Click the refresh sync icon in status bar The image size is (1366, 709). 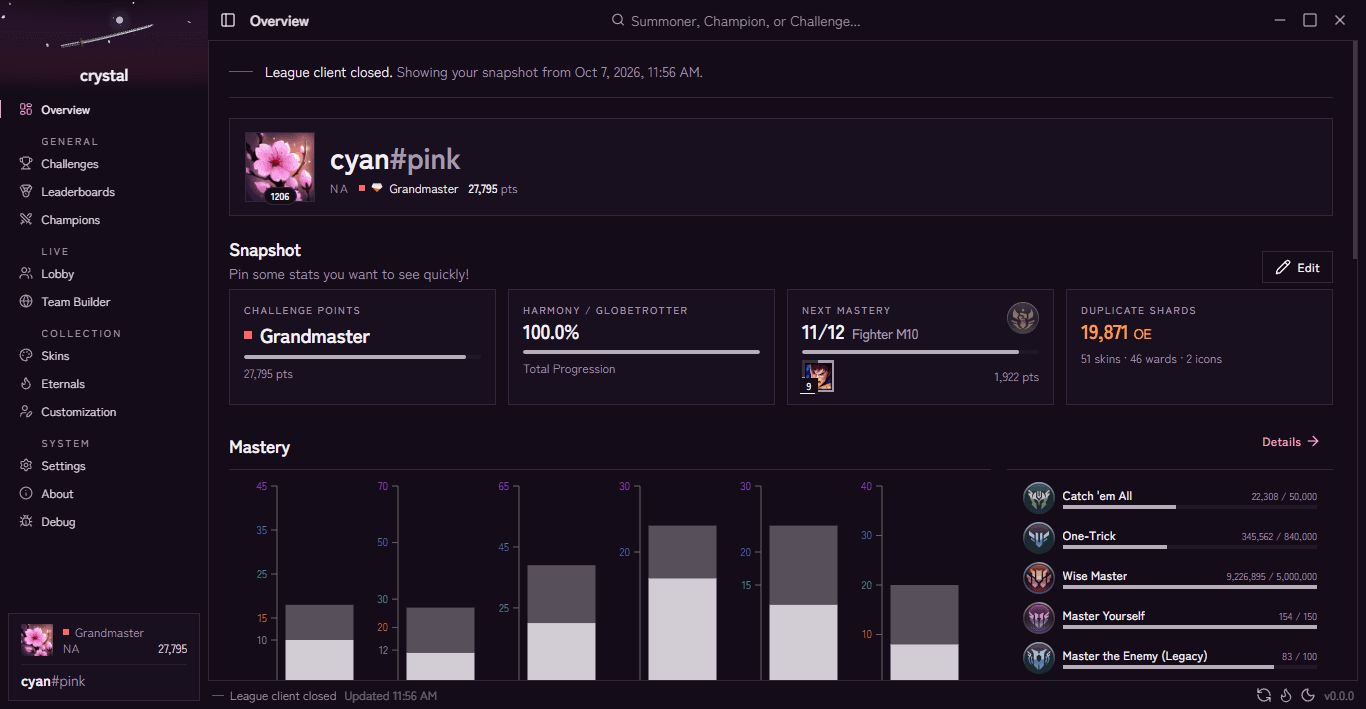pyautogui.click(x=1264, y=696)
